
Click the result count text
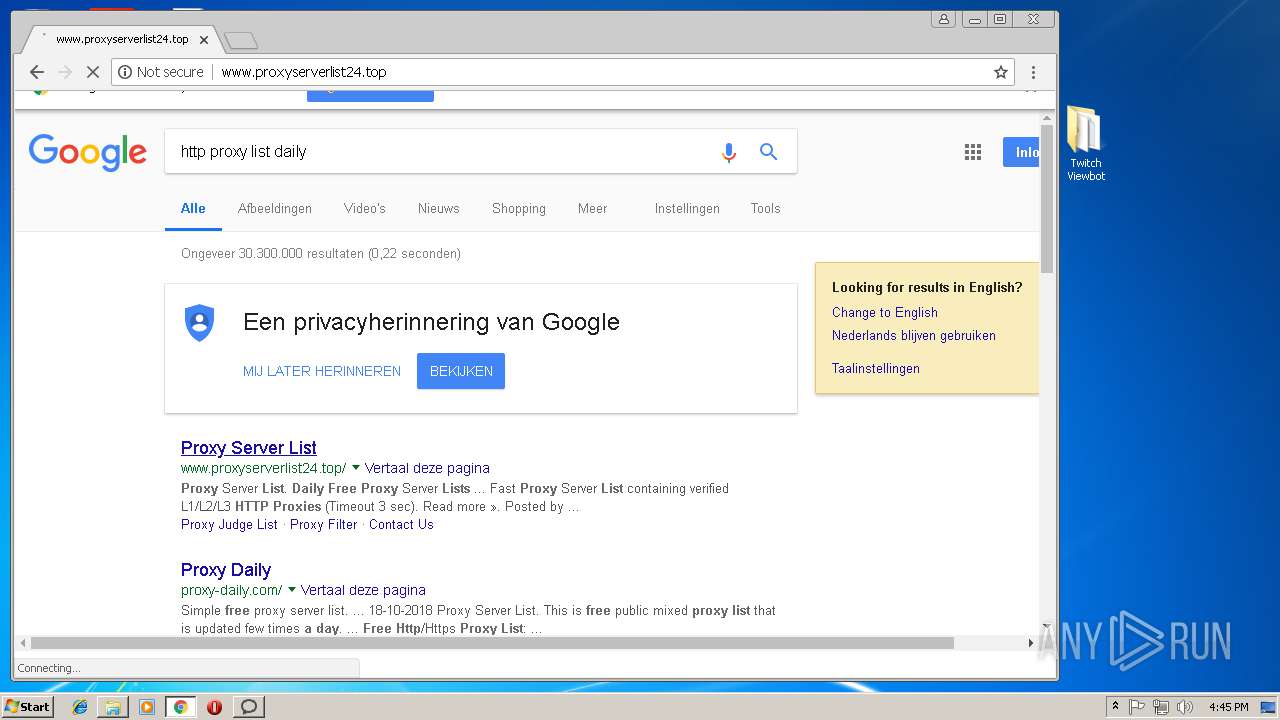point(321,253)
